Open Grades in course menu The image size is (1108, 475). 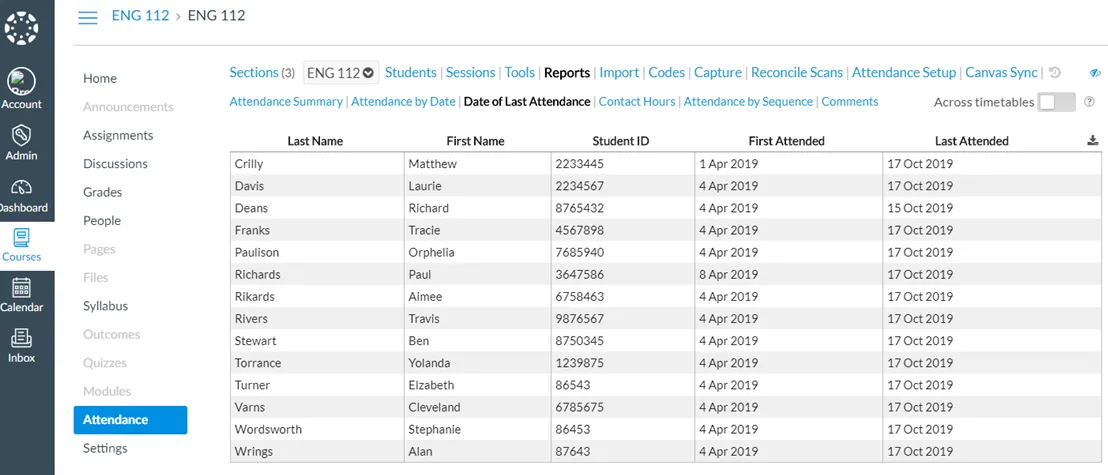pyautogui.click(x=102, y=192)
